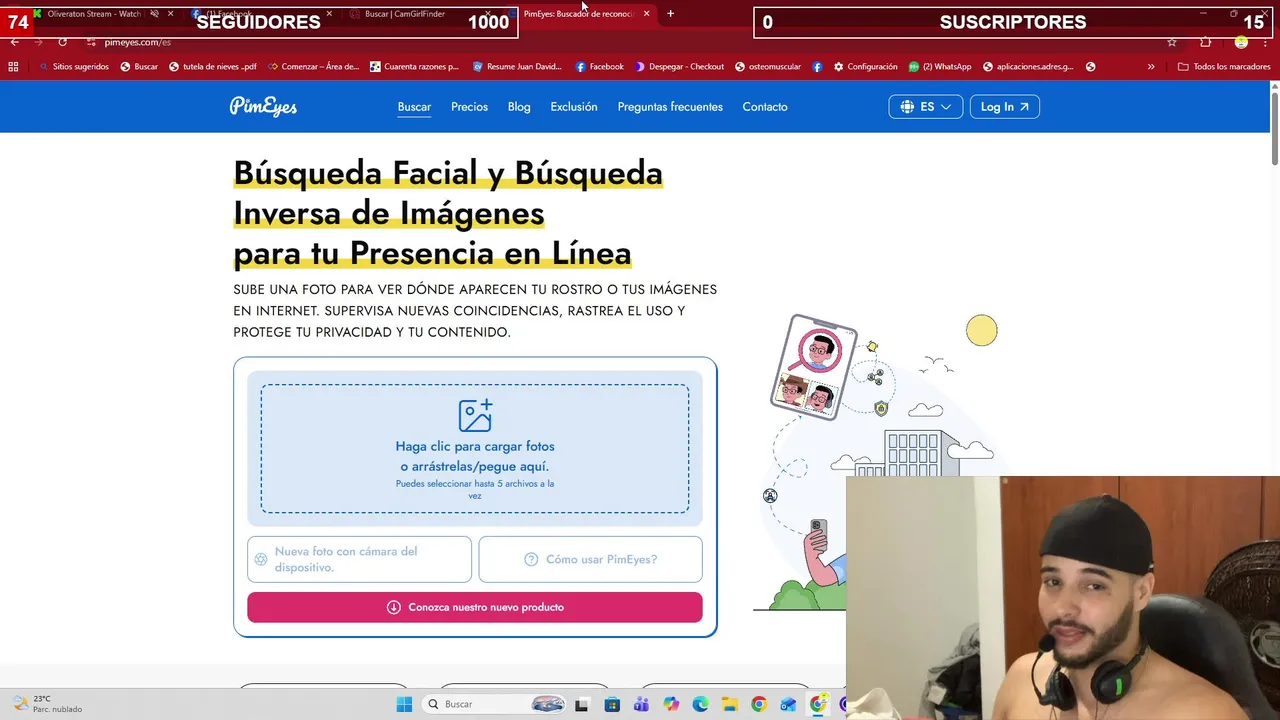Open Windows Start menu
The height and width of the screenshot is (720, 1280).
[404, 704]
